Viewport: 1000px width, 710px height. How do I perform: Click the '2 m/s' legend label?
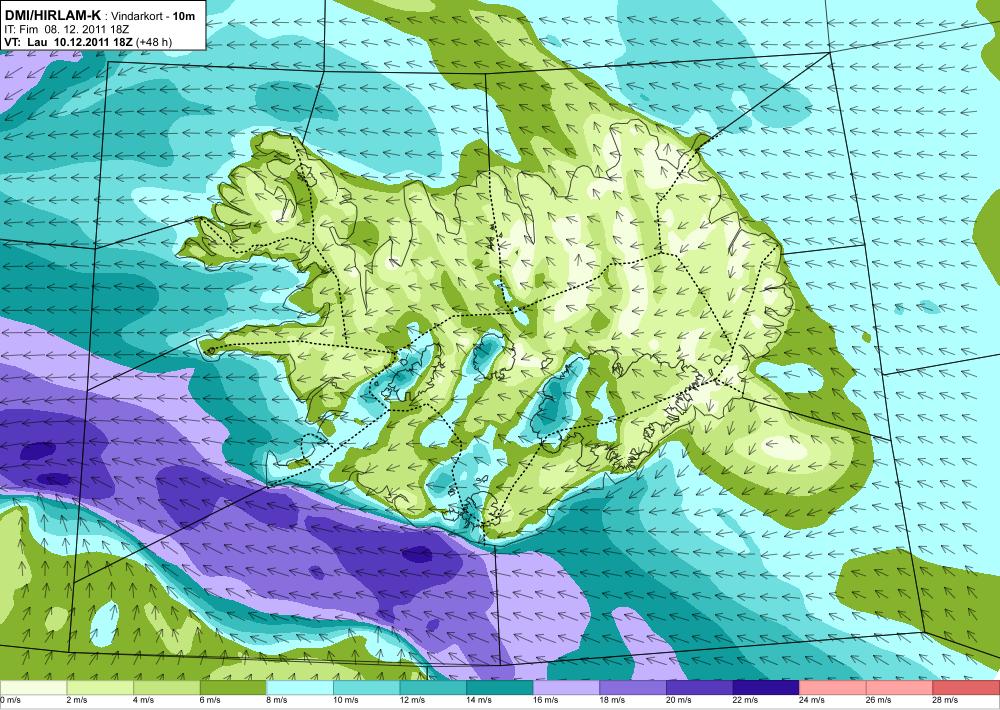tap(77, 700)
